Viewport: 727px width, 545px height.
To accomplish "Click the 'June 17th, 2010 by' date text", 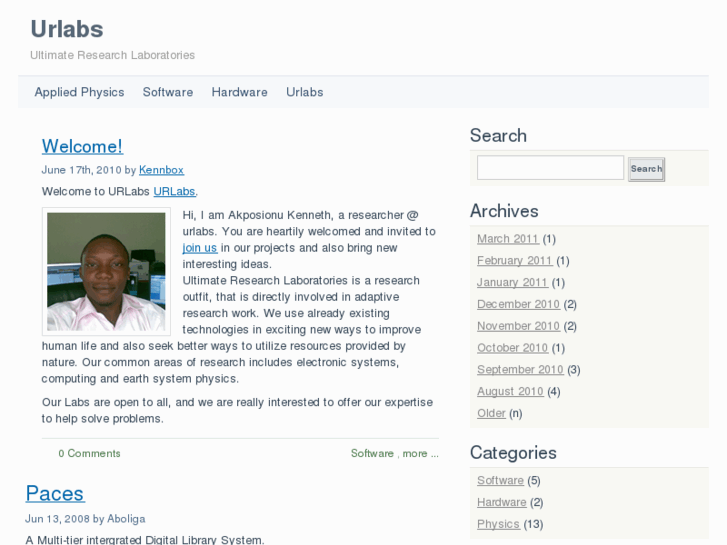I will click(89, 170).
